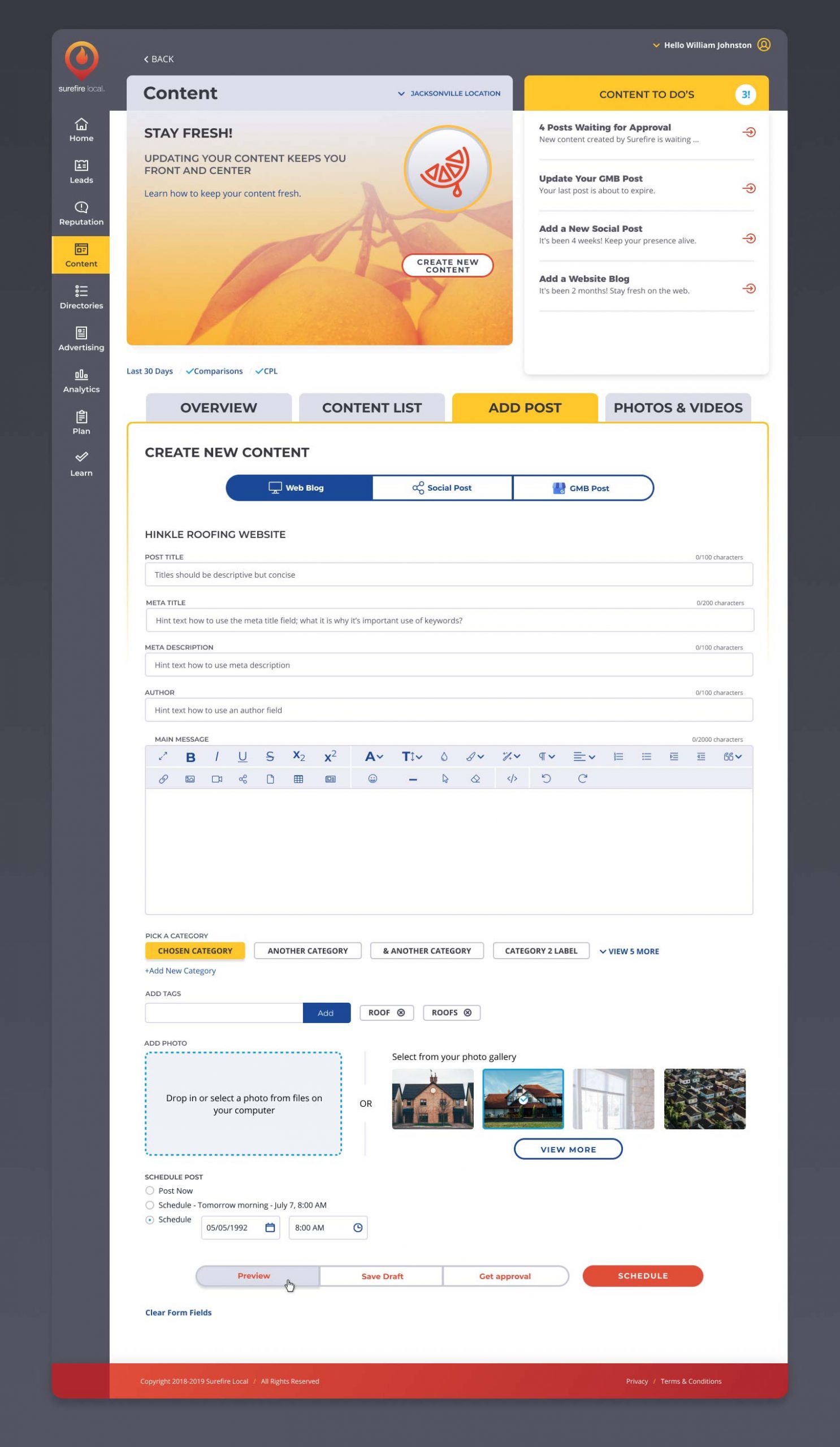Select the GMB Post content type
The width and height of the screenshot is (840, 1447).
tap(582, 488)
